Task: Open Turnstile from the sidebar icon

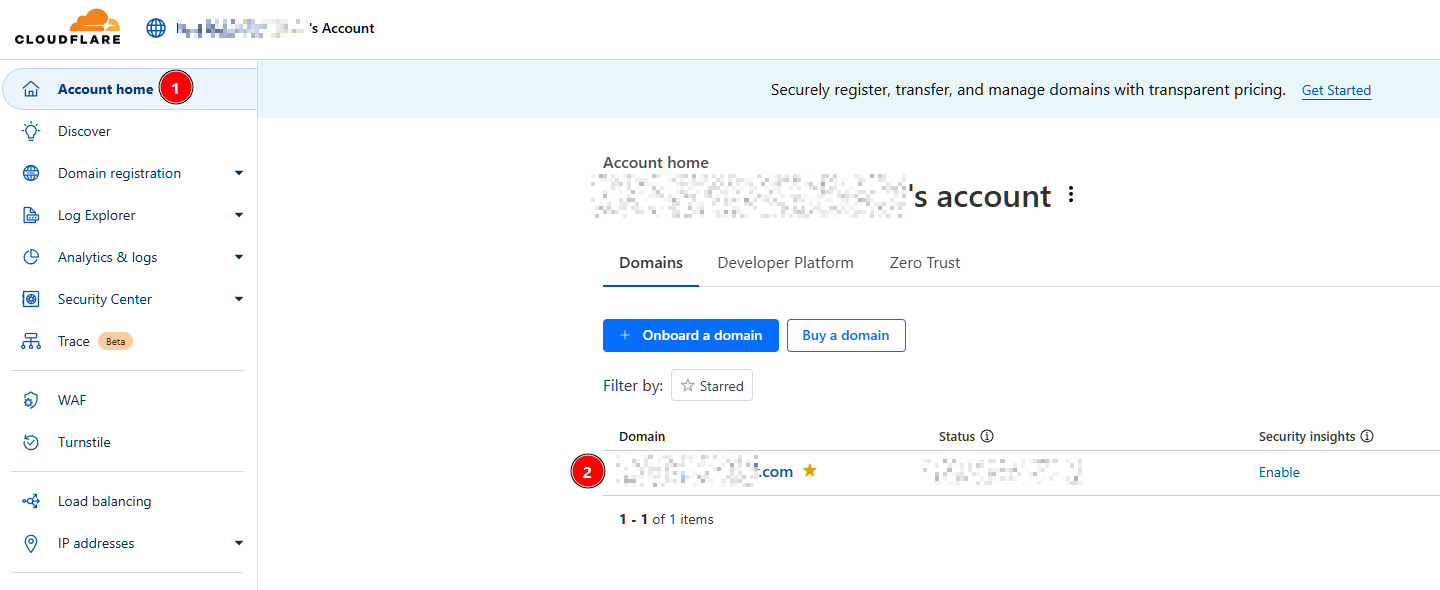Action: [31, 442]
